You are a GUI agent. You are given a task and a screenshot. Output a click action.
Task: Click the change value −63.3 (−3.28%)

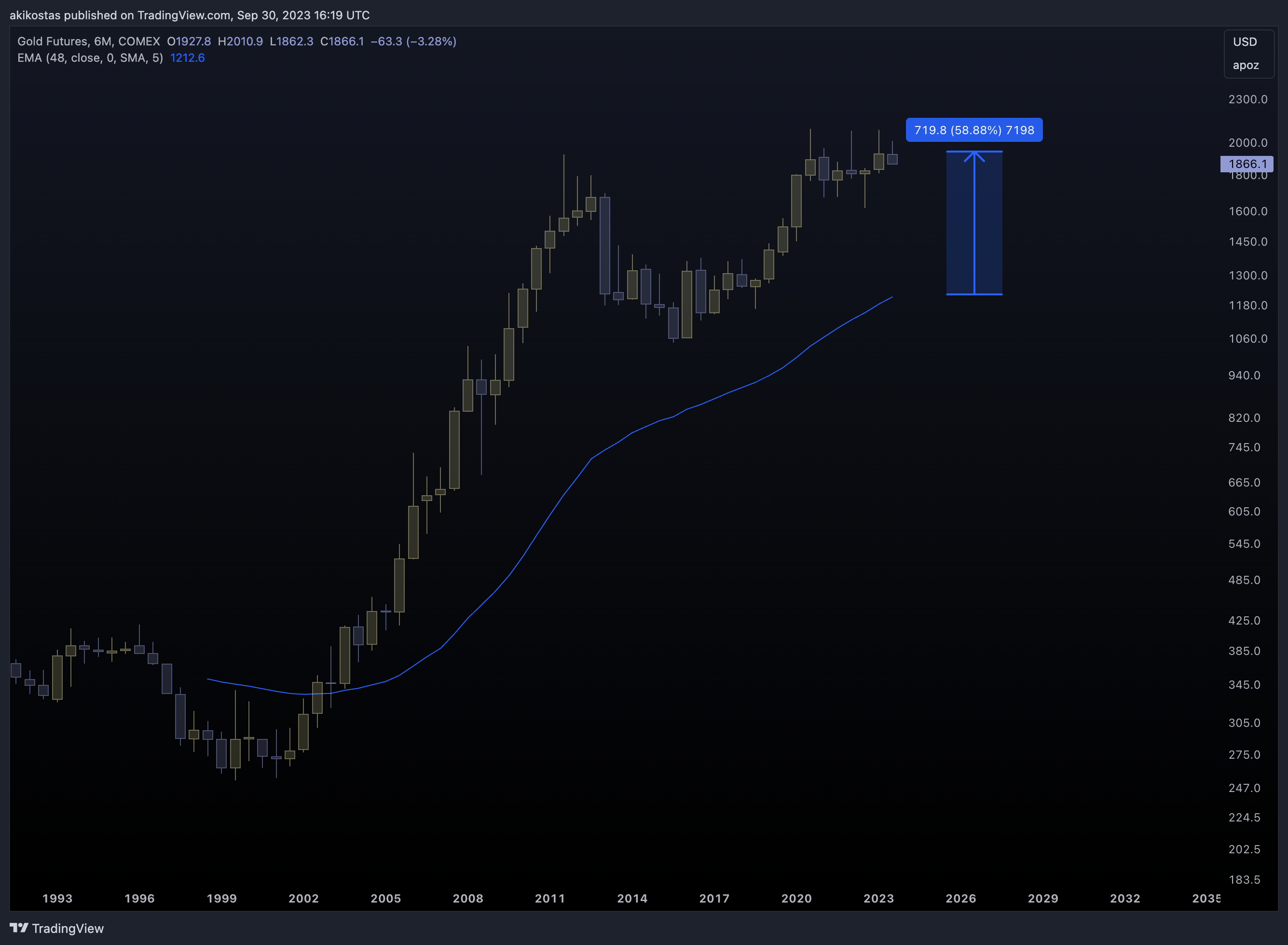[414, 41]
